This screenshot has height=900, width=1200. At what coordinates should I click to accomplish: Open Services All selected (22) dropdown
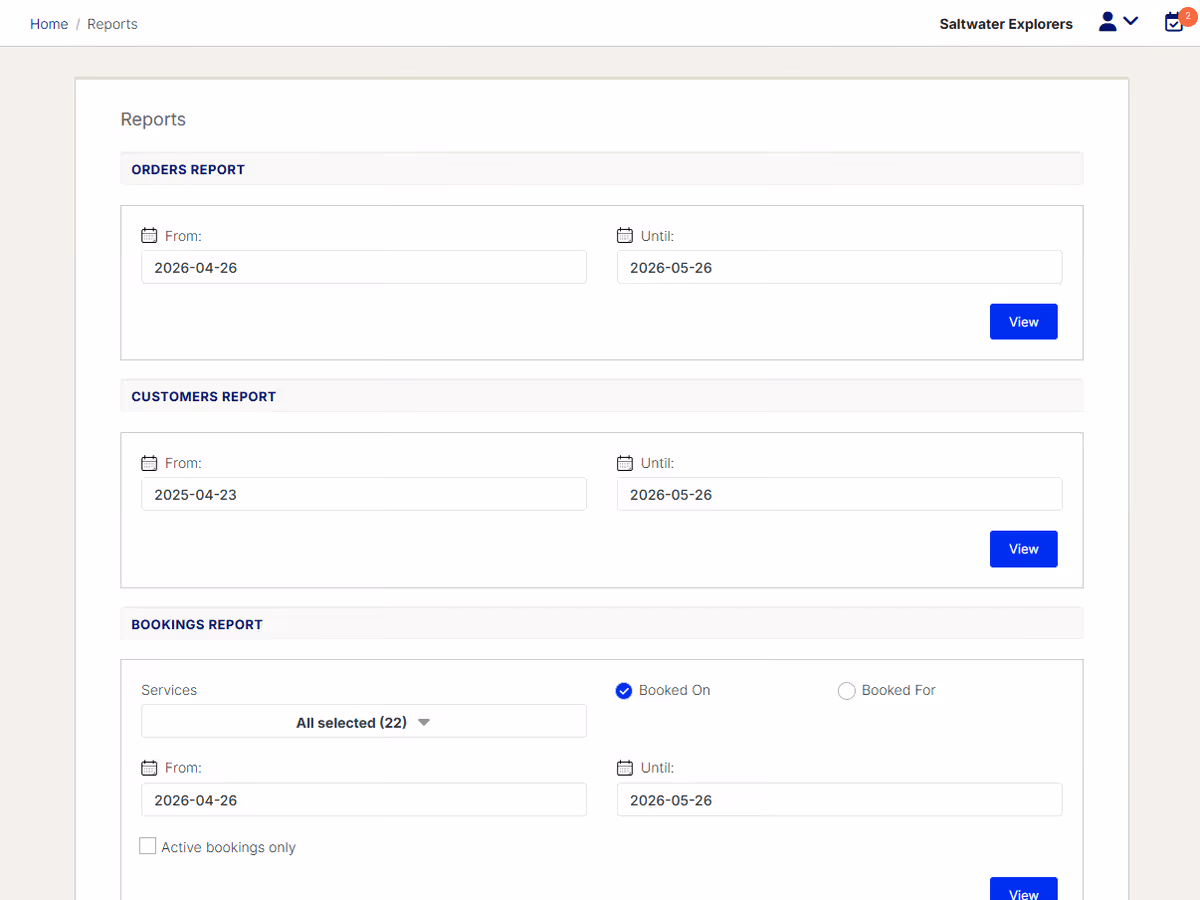(x=364, y=722)
